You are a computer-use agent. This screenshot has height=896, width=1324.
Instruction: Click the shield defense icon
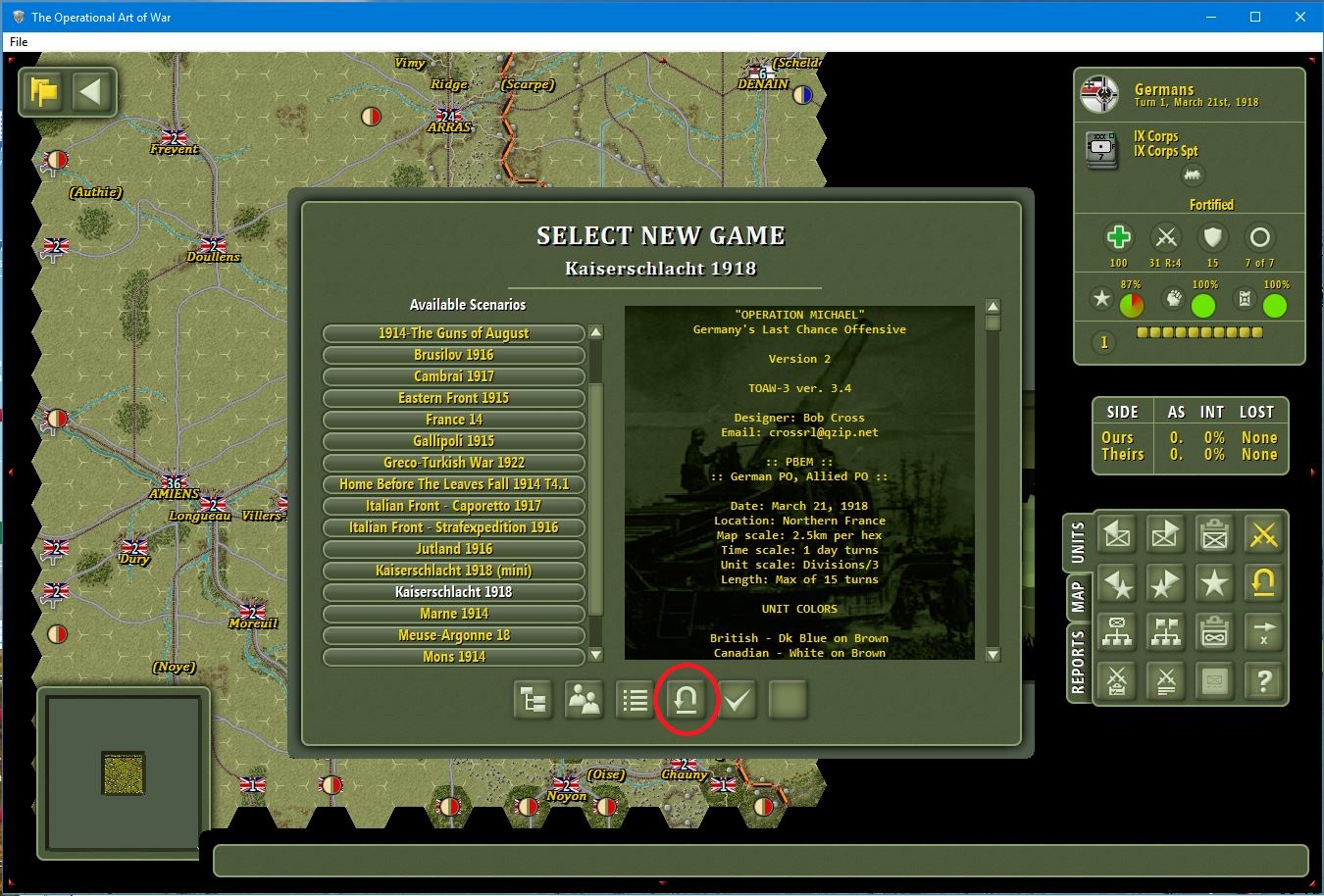(x=1213, y=237)
